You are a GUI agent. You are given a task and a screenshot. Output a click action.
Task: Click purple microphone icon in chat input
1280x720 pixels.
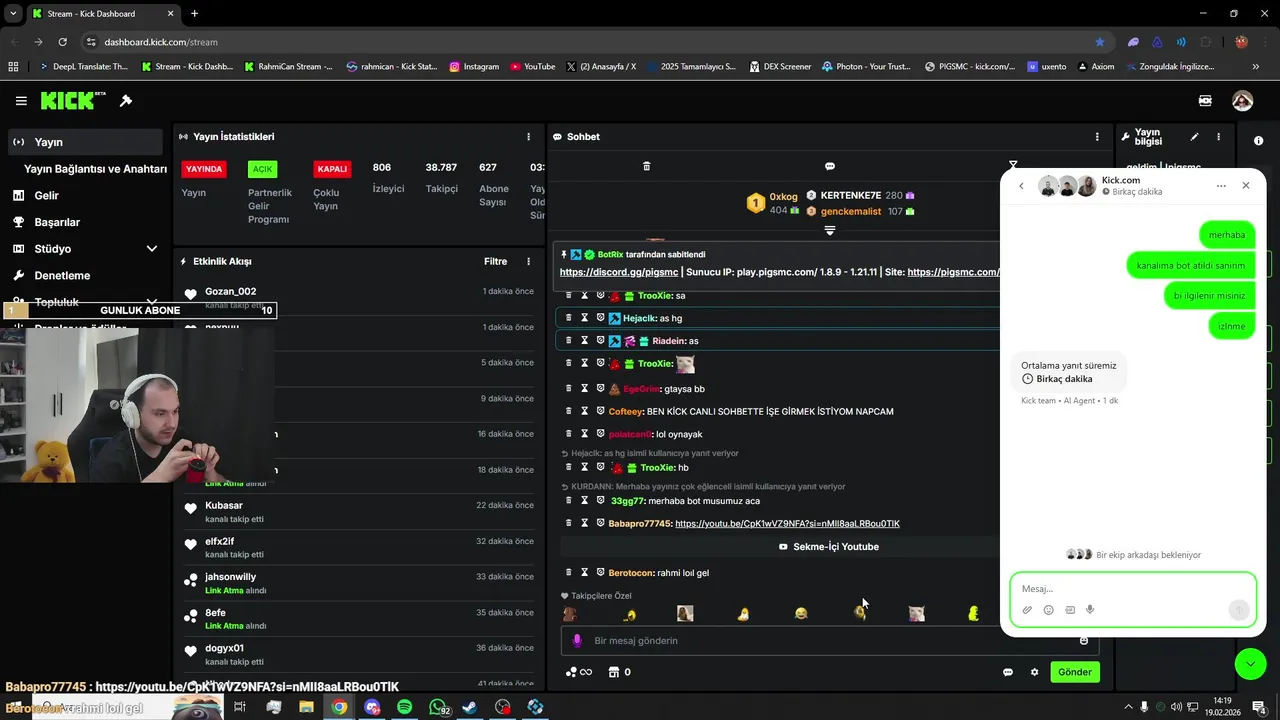(x=577, y=641)
